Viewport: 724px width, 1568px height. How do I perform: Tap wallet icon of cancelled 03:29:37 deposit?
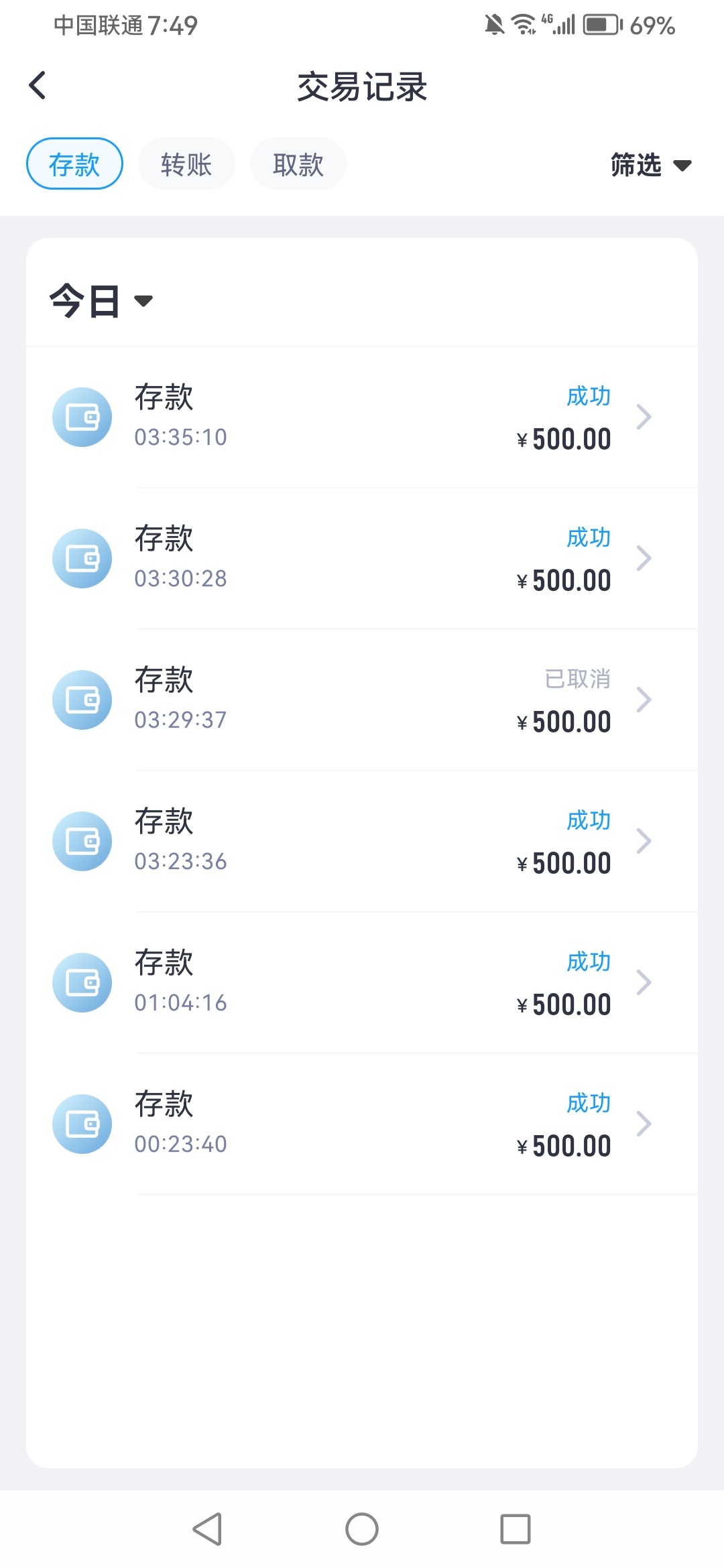(82, 700)
